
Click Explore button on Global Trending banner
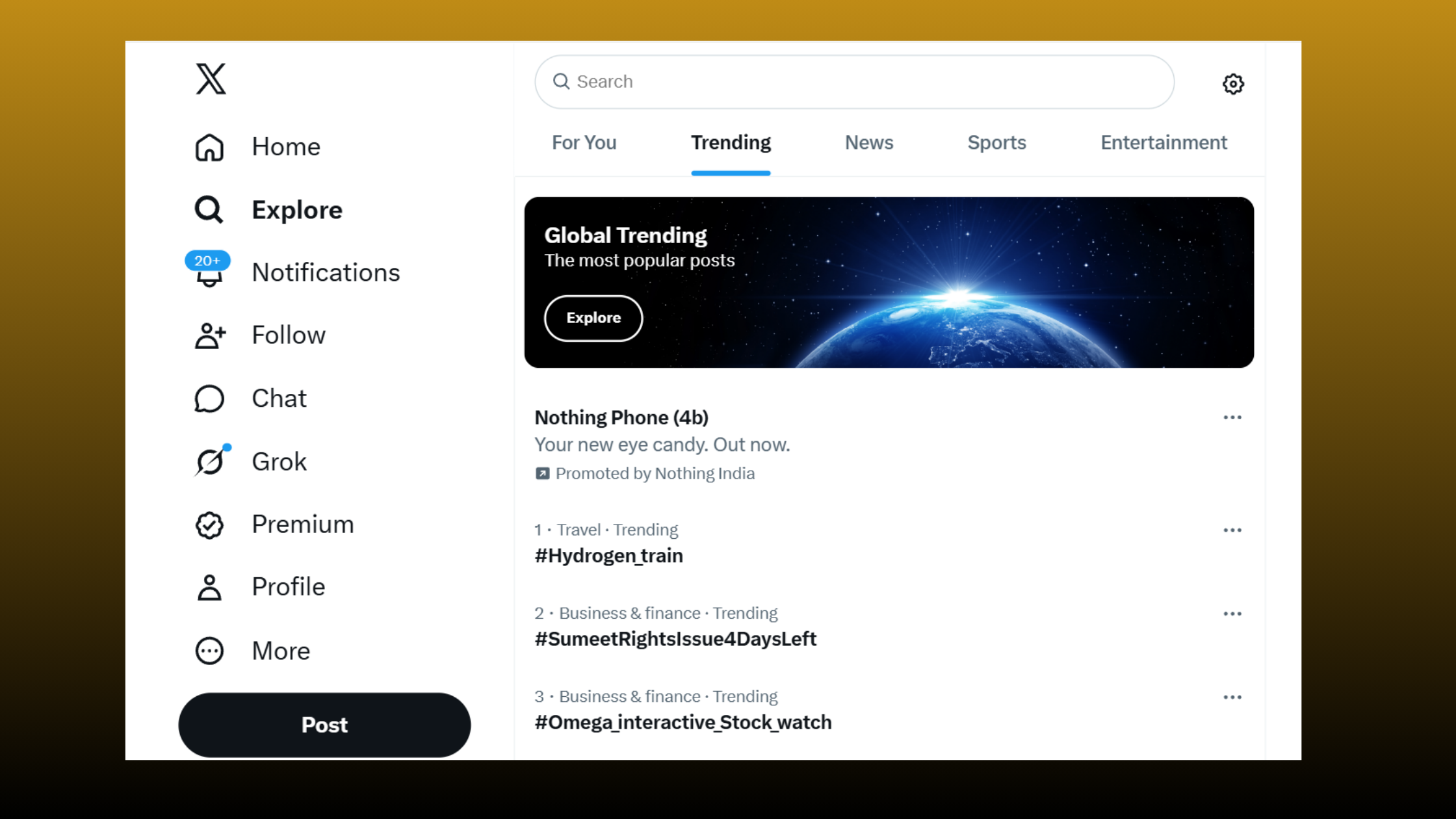593,318
